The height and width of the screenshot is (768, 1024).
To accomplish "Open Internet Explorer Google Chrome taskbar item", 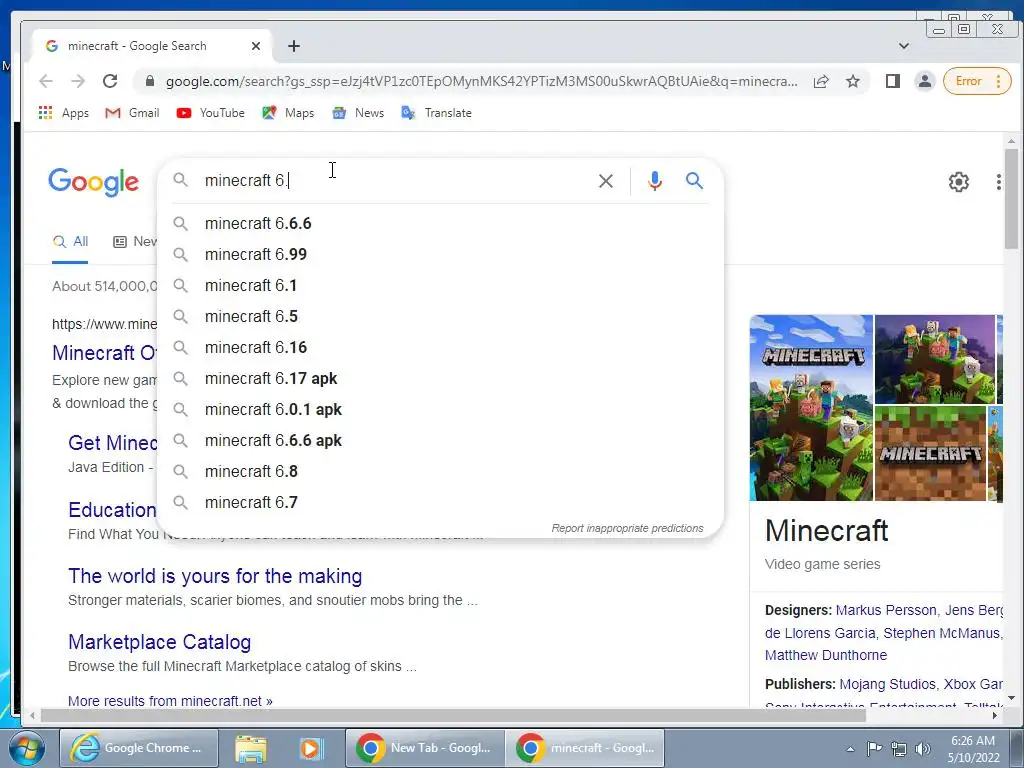I will tap(138, 748).
